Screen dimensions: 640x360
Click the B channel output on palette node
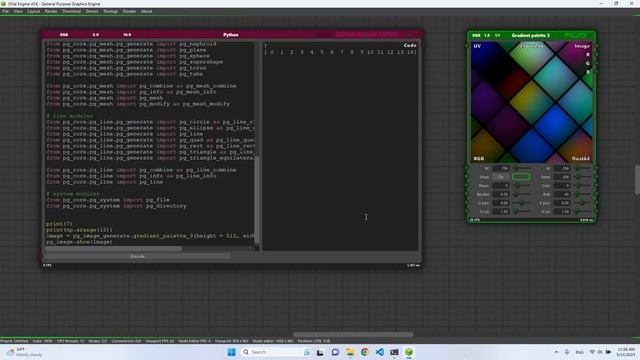(588, 72)
